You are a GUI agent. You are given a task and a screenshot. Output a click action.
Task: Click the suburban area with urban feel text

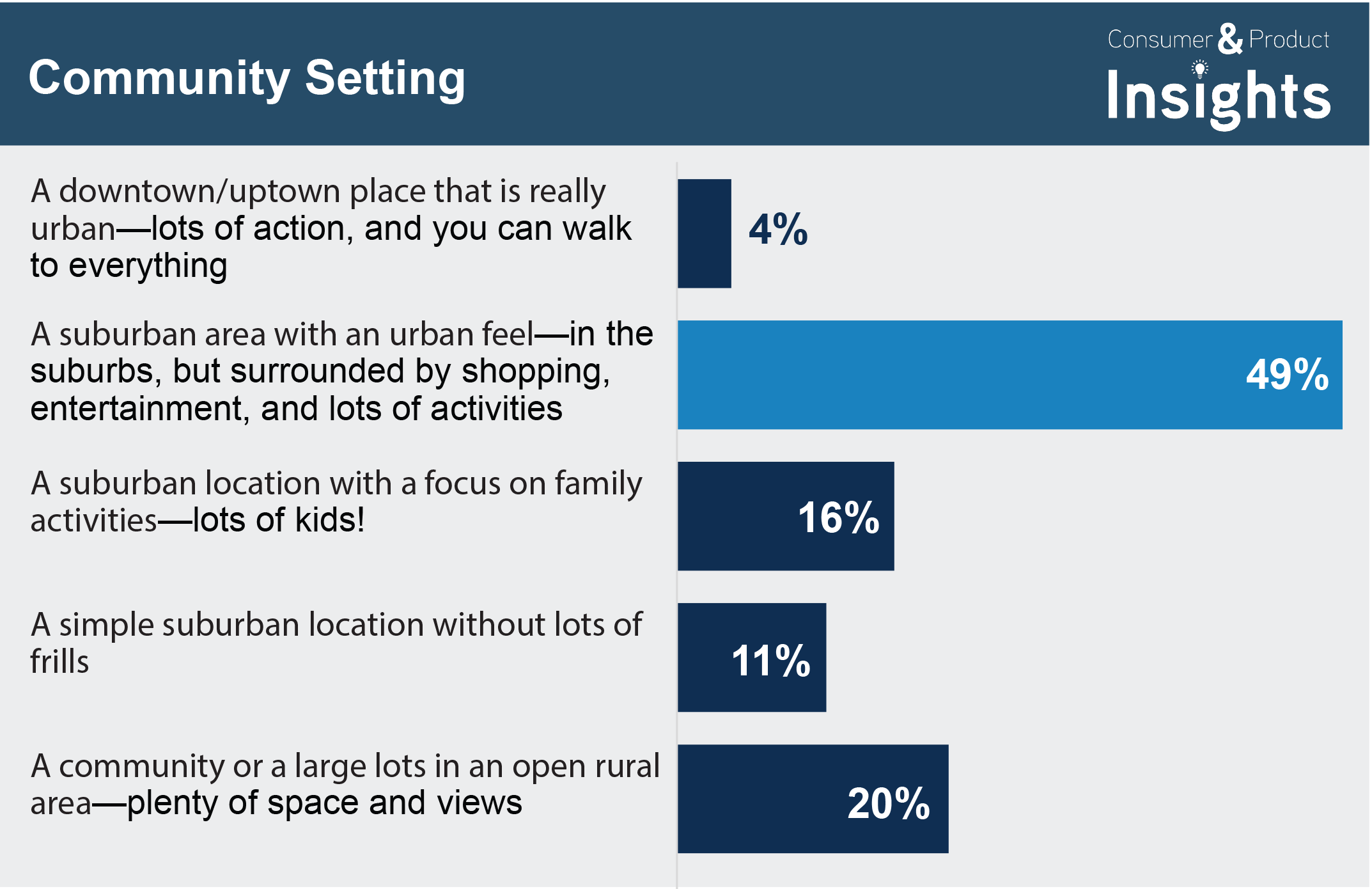click(x=341, y=371)
